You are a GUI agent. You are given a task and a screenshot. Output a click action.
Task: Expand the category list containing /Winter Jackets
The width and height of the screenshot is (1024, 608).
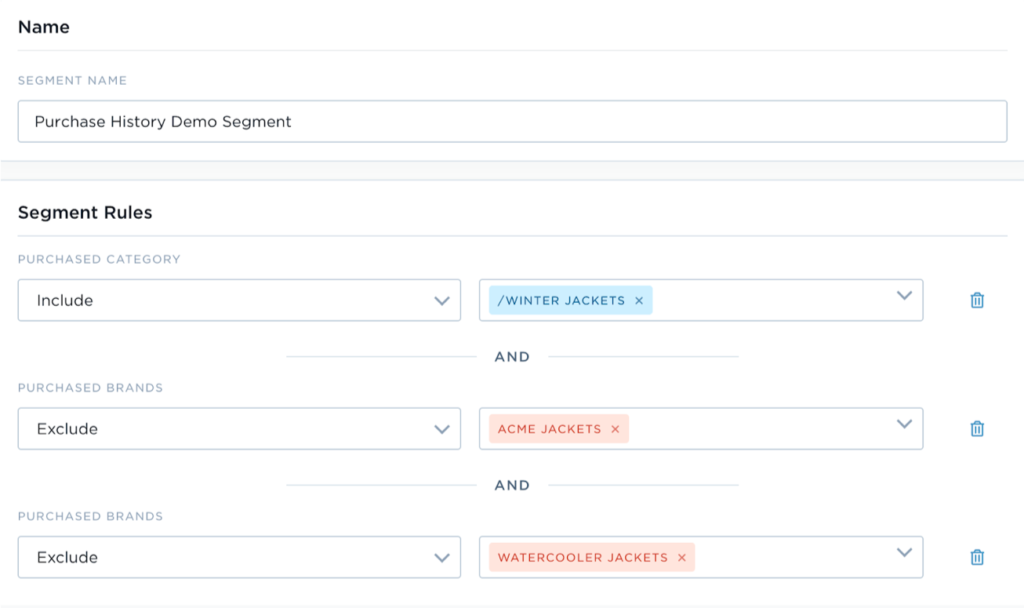(904, 296)
